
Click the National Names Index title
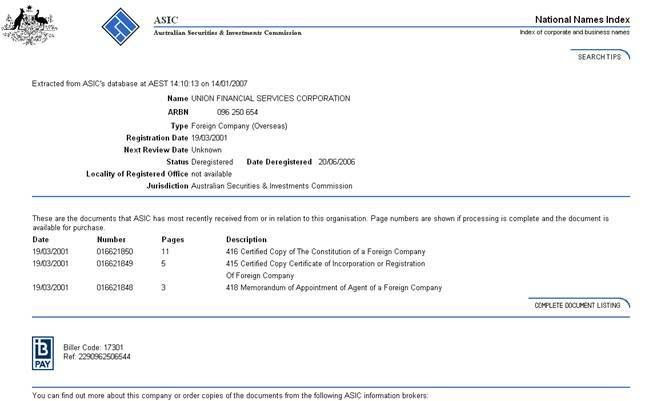pos(582,19)
